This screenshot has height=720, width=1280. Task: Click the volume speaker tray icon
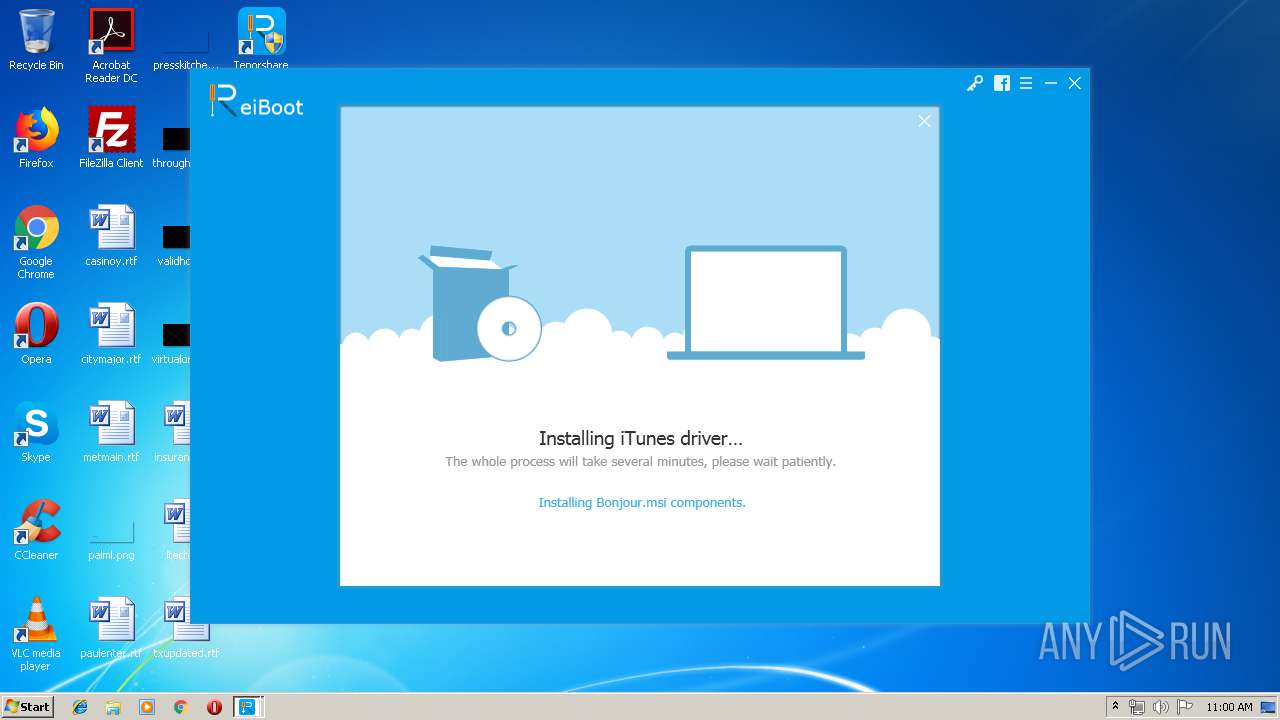point(1161,707)
